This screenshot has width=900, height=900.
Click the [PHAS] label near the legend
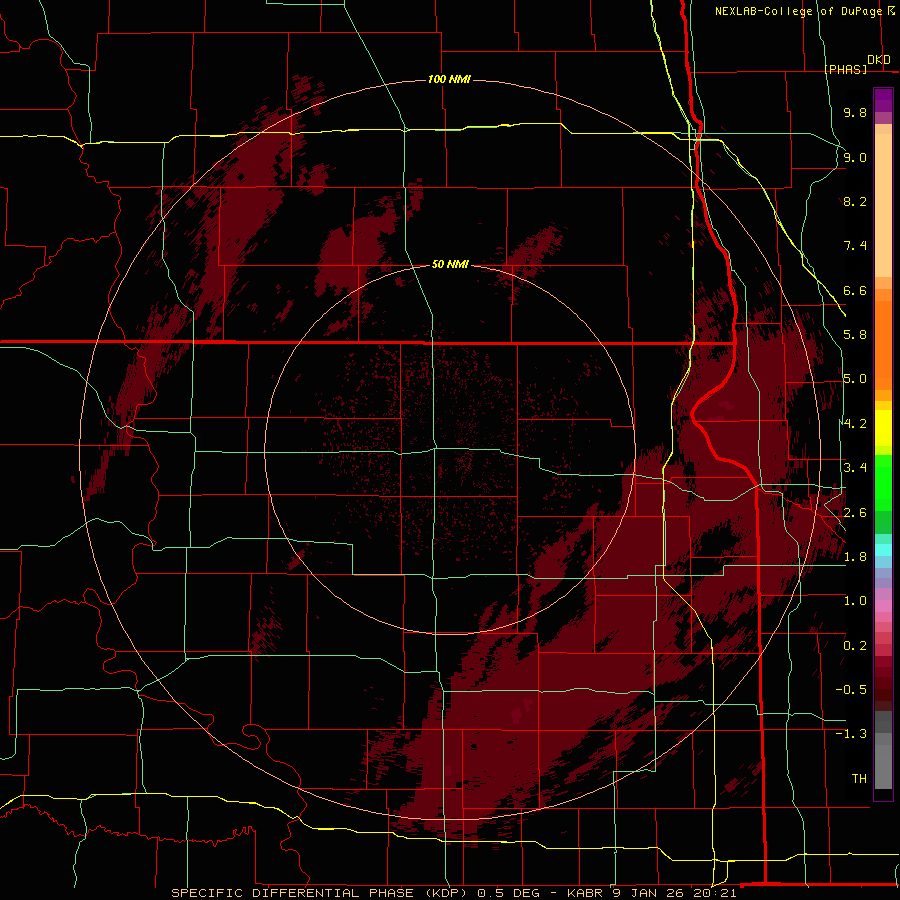pos(846,69)
